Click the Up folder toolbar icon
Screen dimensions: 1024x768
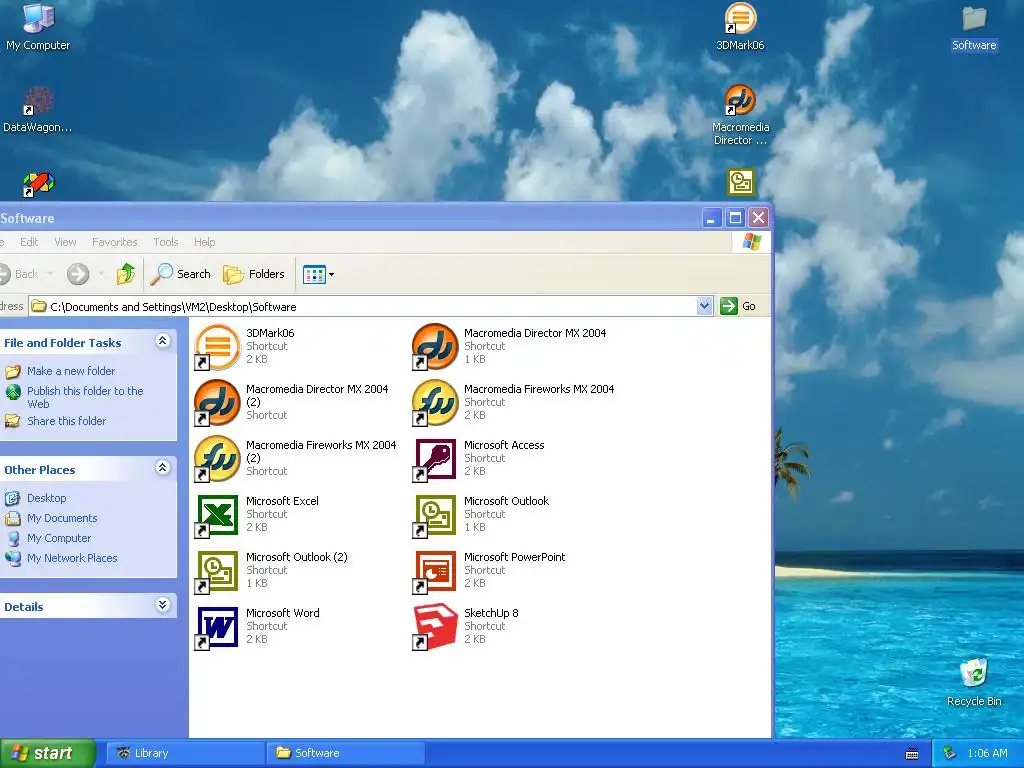tap(126, 274)
